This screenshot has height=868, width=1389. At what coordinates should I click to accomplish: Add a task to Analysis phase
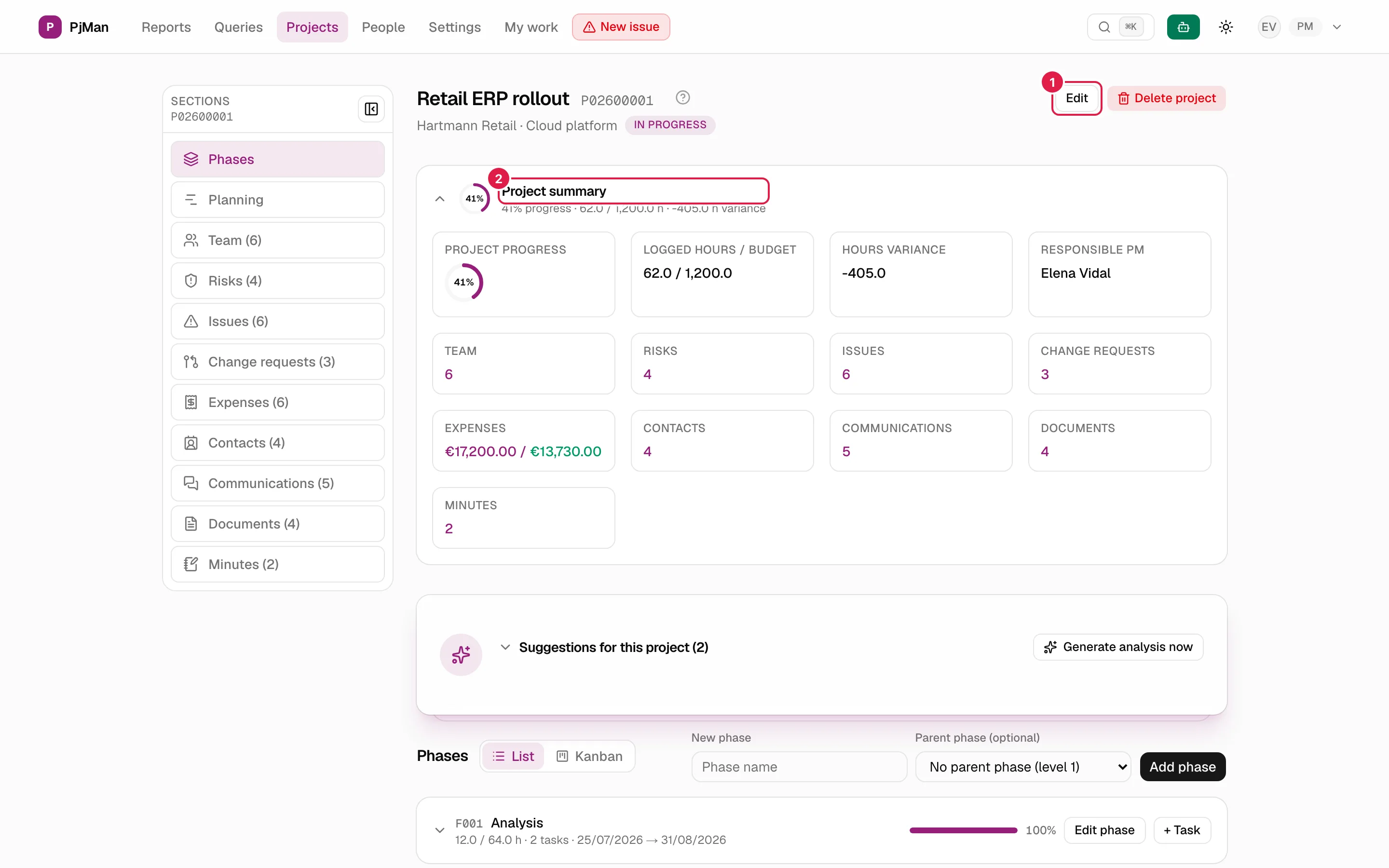pyautogui.click(x=1182, y=830)
